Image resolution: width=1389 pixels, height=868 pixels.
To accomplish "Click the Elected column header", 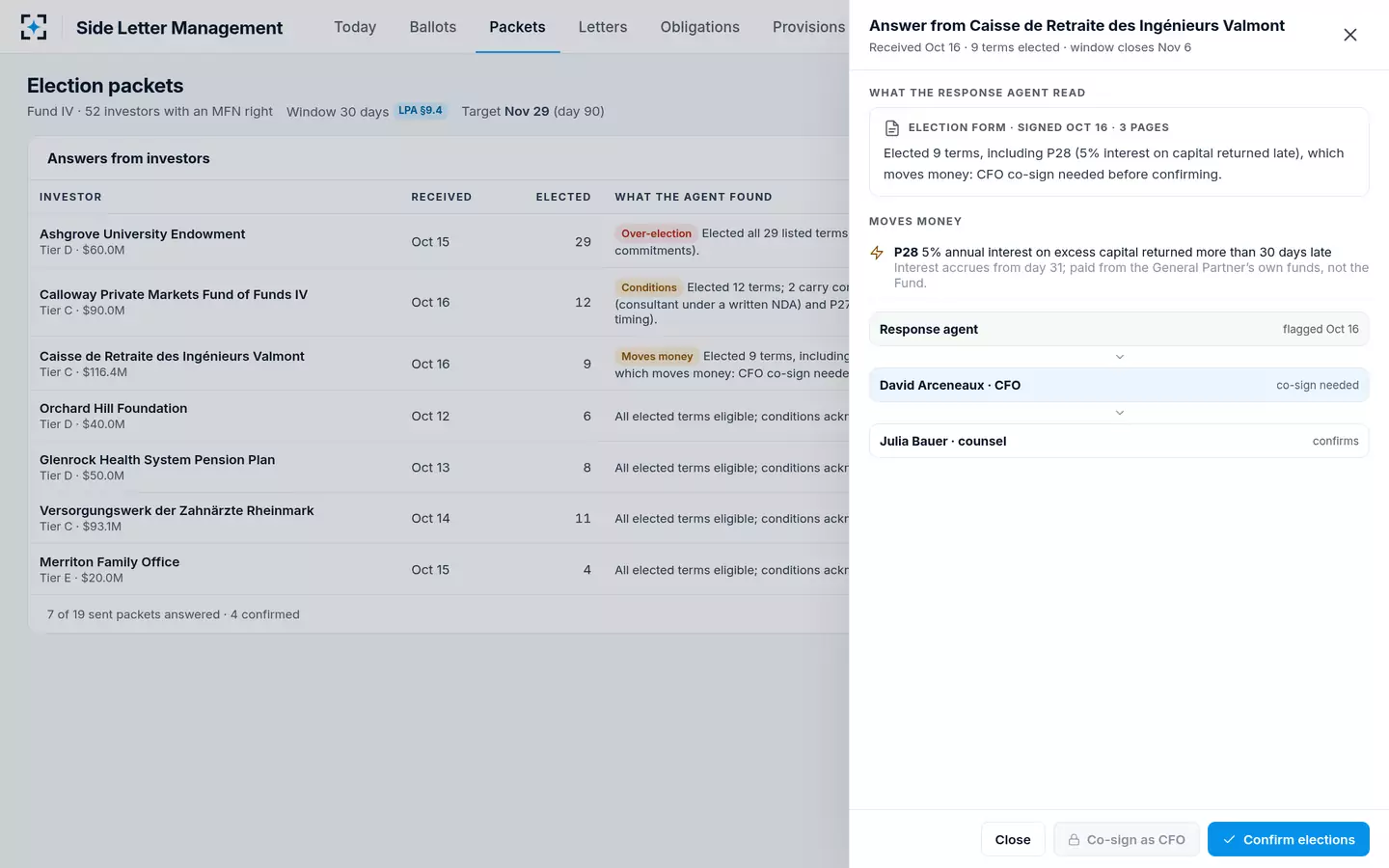I will click(x=563, y=197).
